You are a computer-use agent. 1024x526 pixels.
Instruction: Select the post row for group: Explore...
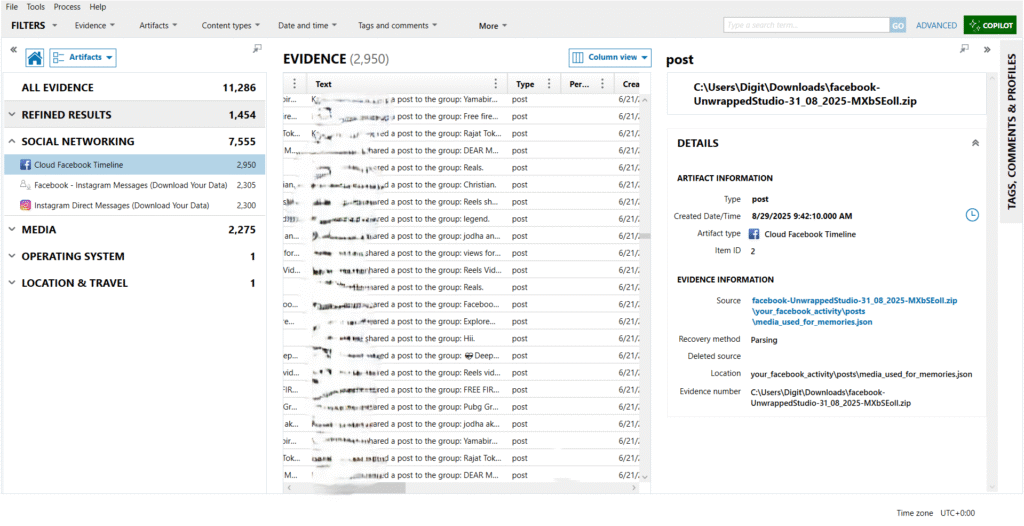pyautogui.click(x=461, y=321)
